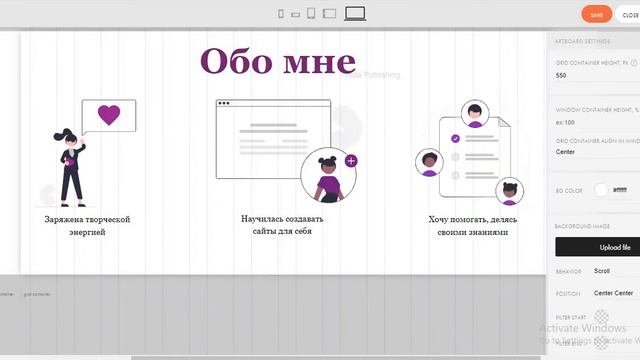Switch to tablet portrait screen view
Viewport: 640px width, 360px height.
click(x=311, y=13)
